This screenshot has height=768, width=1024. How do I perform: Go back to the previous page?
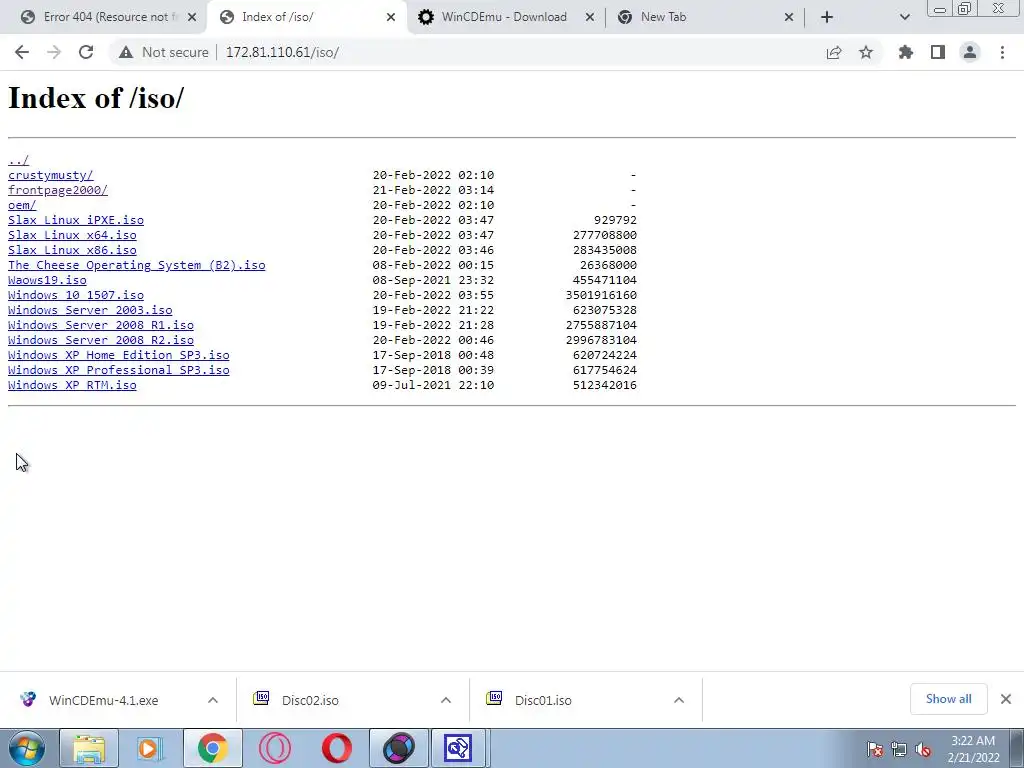22,52
